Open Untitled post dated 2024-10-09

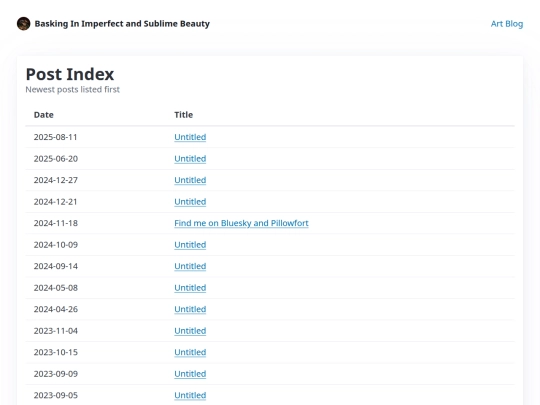190,245
